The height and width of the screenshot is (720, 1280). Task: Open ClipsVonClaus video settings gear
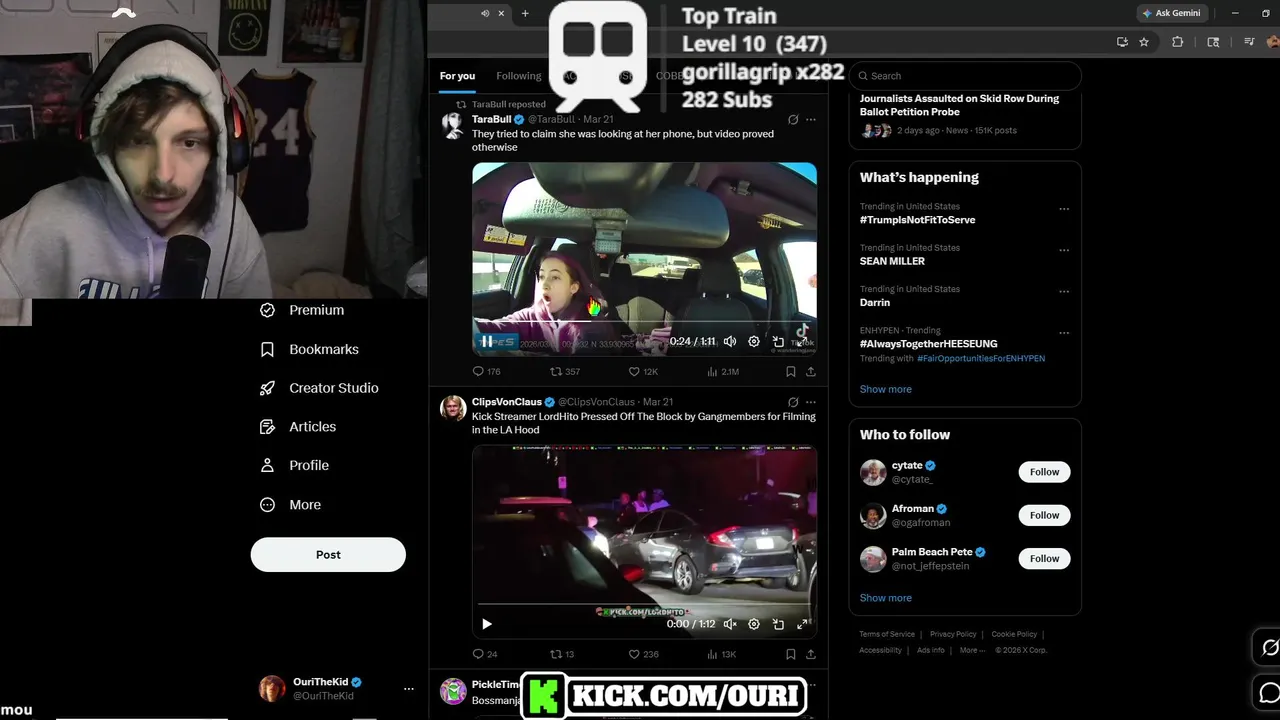754,624
